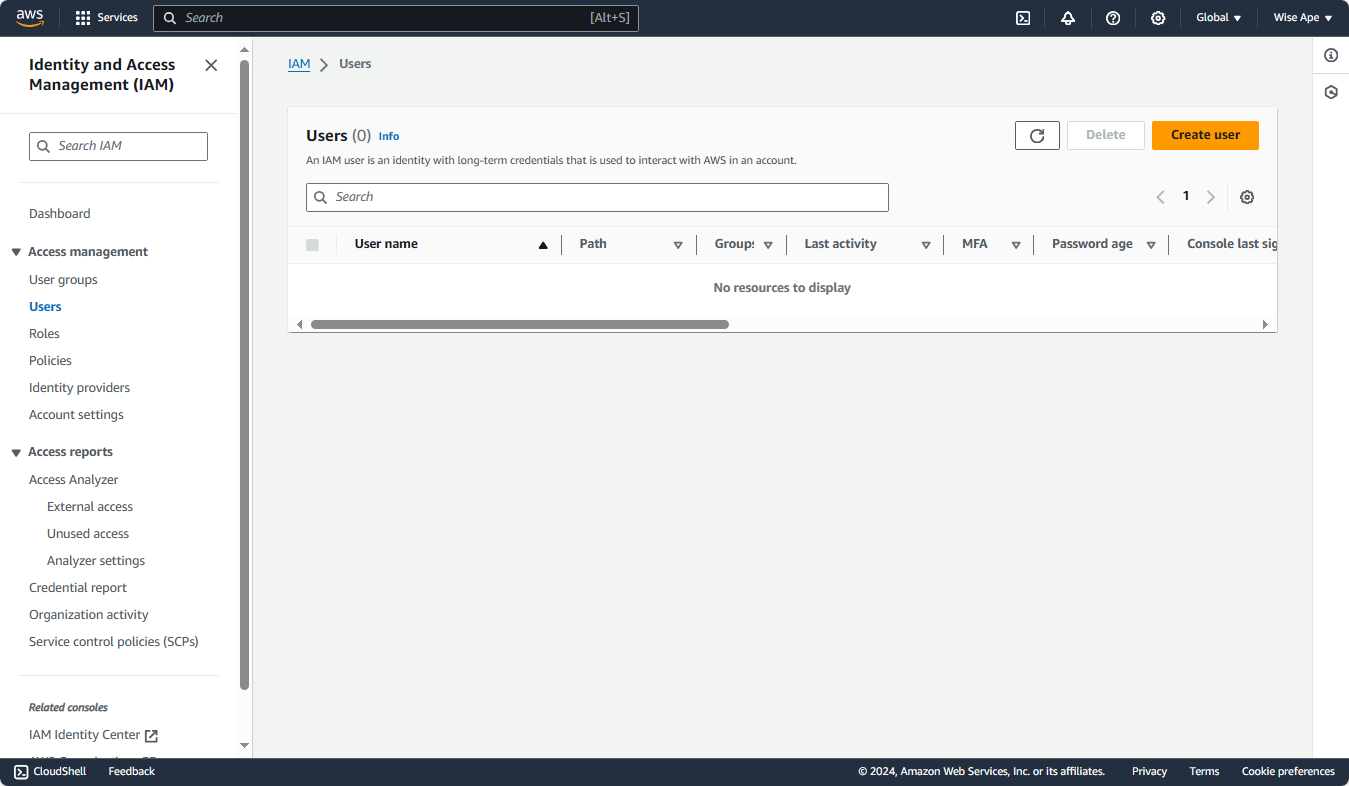Open Access Analyzer in sidebar

point(74,480)
